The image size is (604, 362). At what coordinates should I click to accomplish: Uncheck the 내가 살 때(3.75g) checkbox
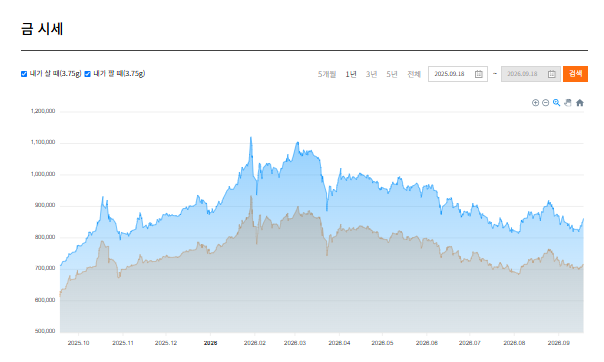(x=24, y=74)
